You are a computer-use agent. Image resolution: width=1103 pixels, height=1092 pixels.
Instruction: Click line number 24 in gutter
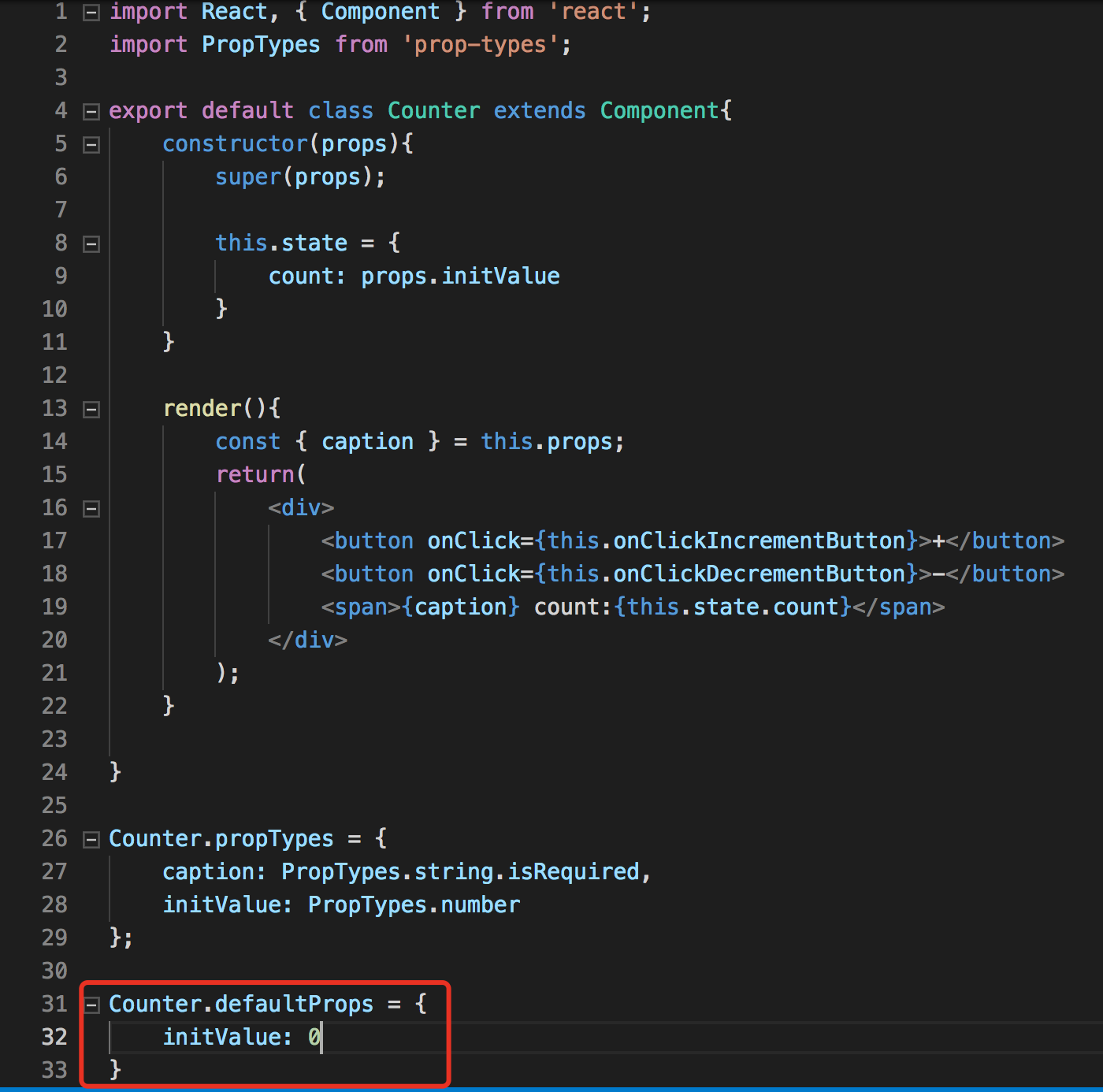[54, 772]
